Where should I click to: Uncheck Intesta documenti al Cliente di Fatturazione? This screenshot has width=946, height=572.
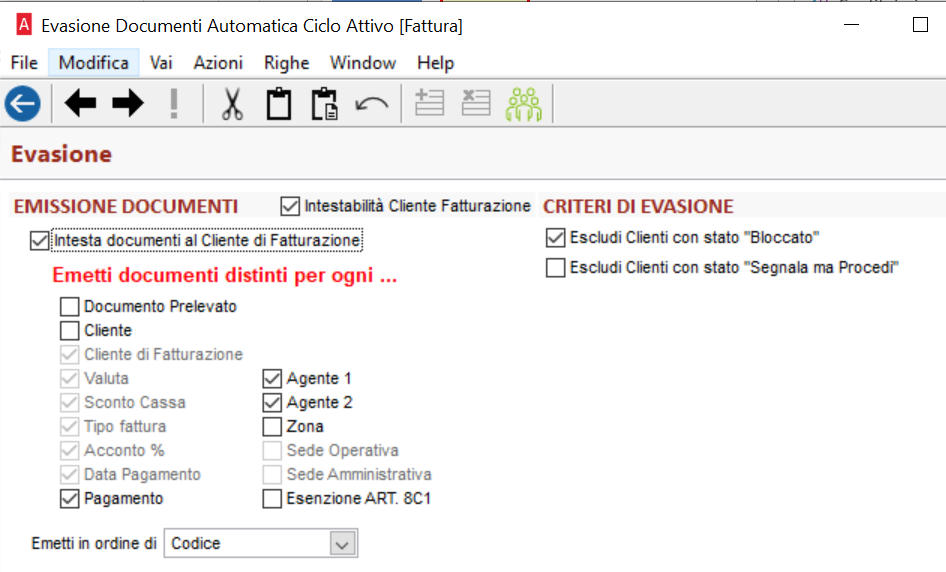pyautogui.click(x=40, y=241)
